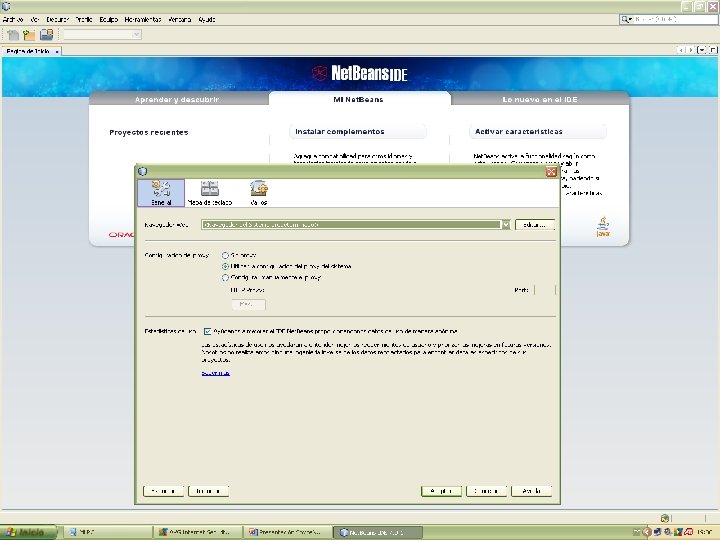Open the General options category
The width and height of the screenshot is (720, 540).
[161, 193]
